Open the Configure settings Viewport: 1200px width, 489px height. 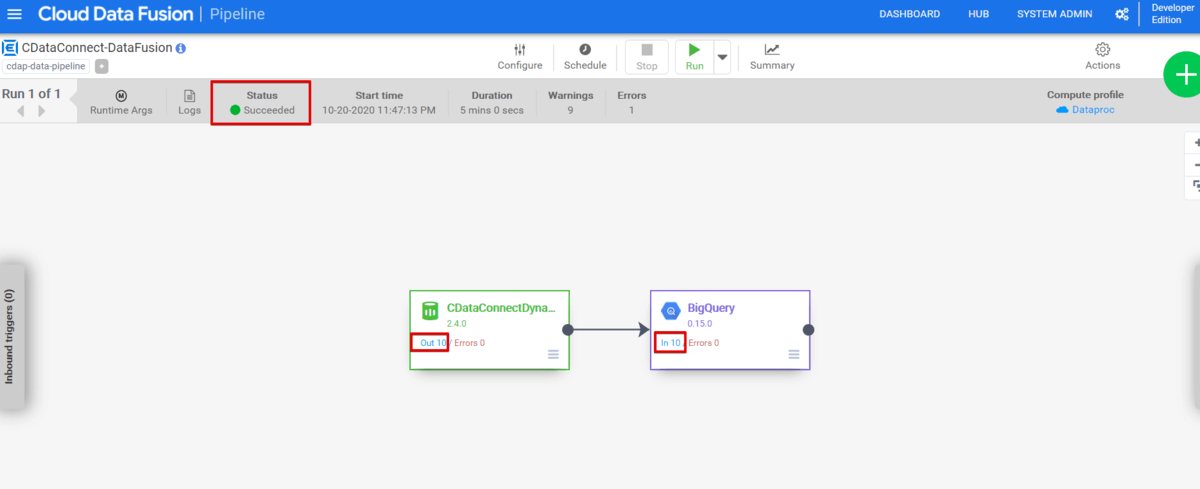(x=520, y=57)
